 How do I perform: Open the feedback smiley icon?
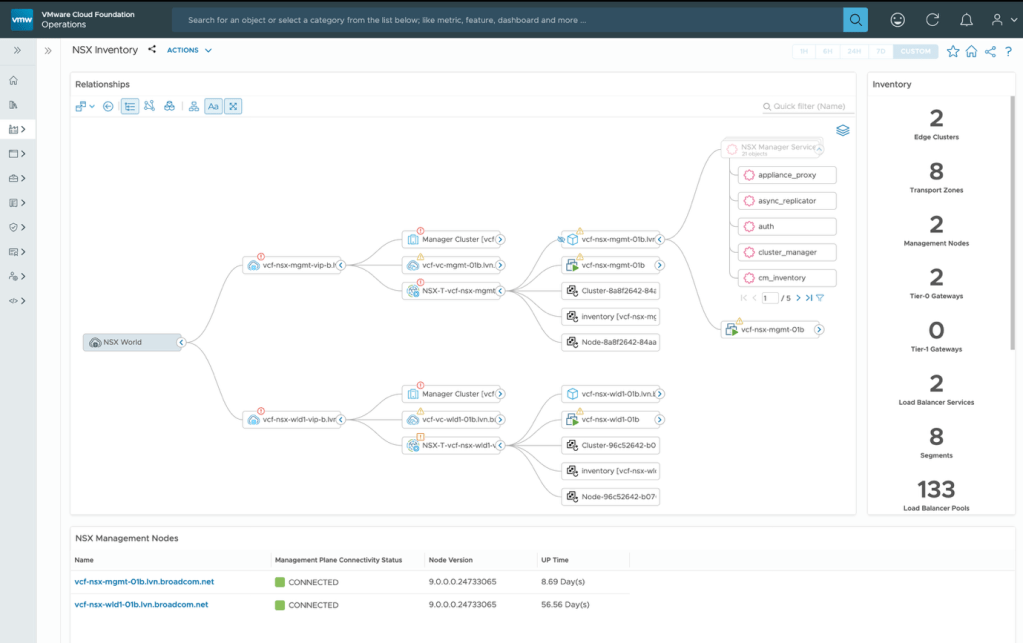tap(898, 20)
